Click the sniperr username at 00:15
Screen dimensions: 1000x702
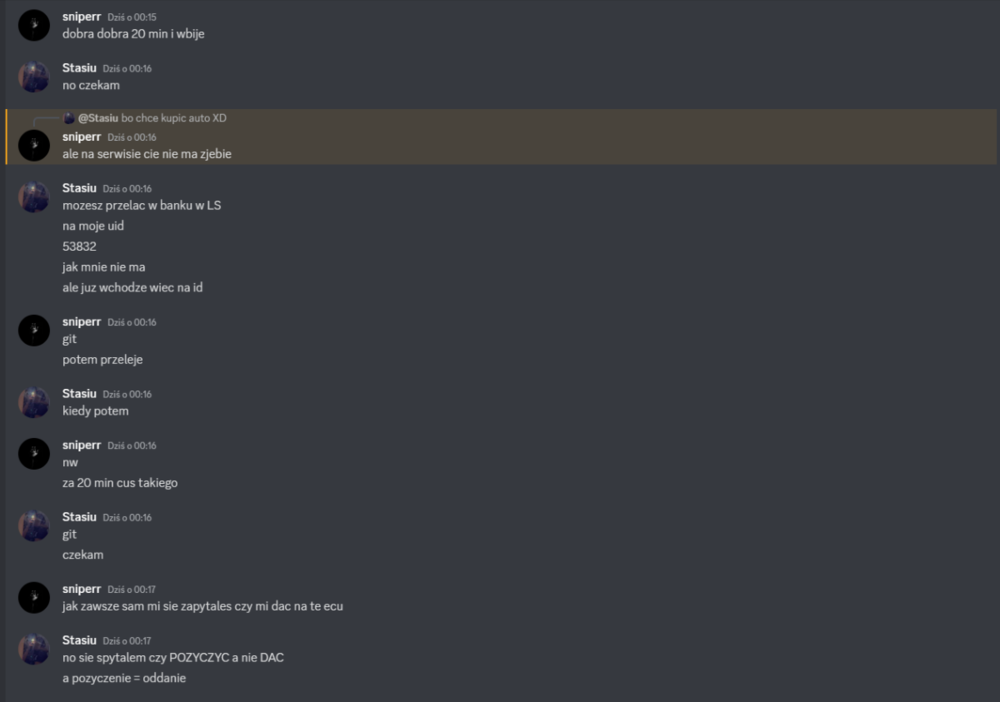[82, 17]
